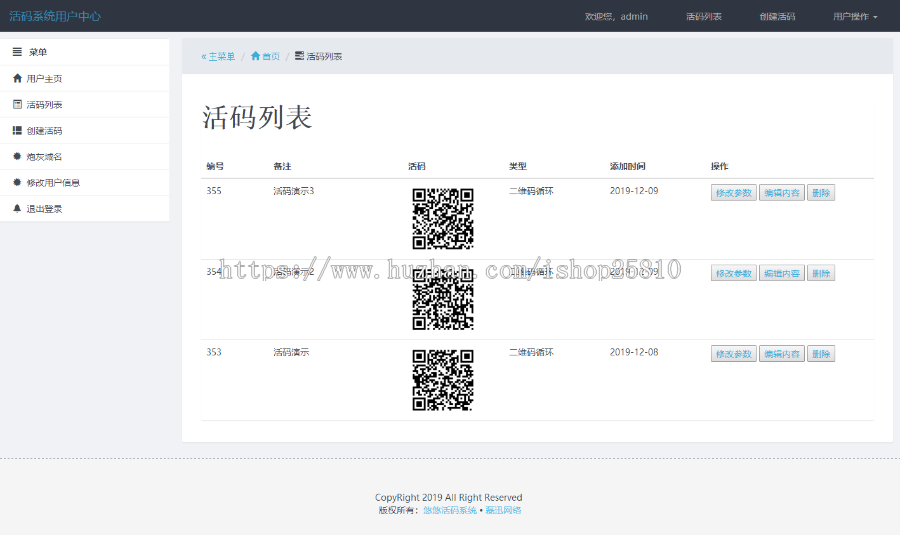Click the list icon before breadcrumb 活码列表
900x535 pixels.
coord(299,56)
